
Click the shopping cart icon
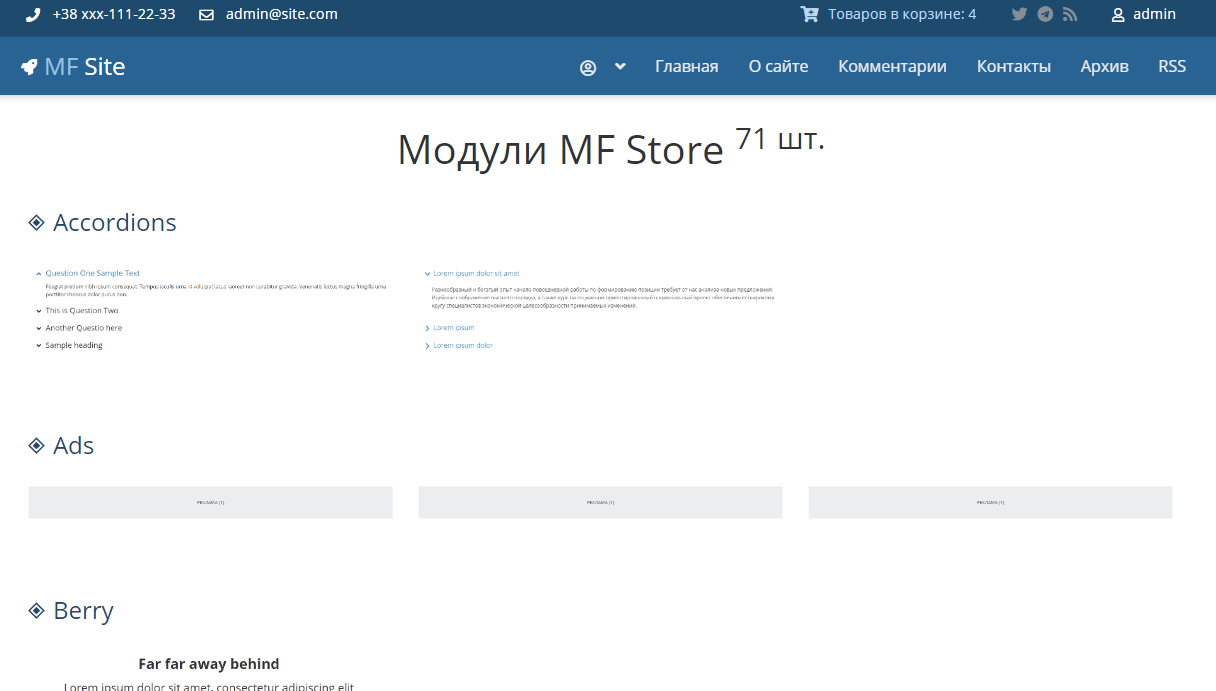point(809,14)
